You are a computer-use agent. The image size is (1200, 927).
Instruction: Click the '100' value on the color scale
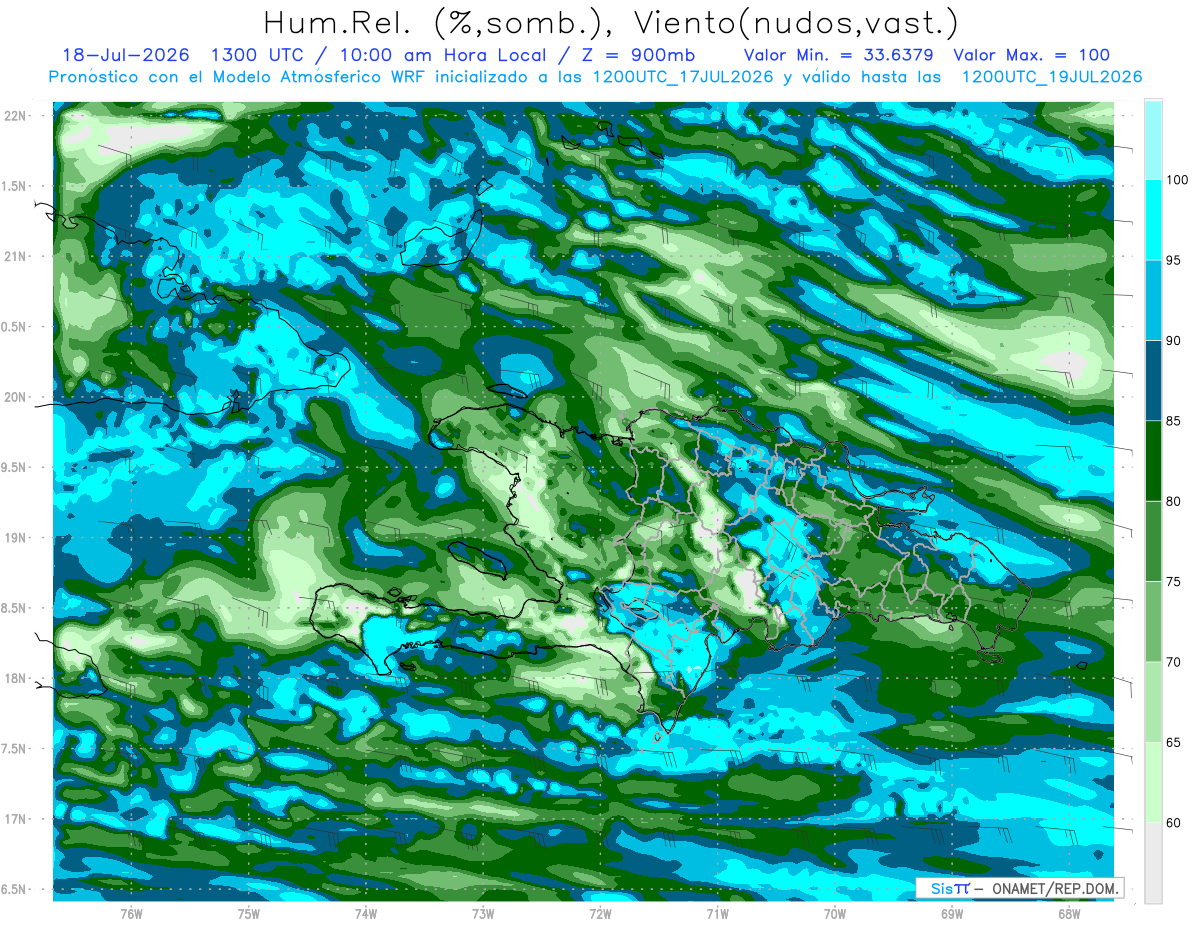[1178, 180]
